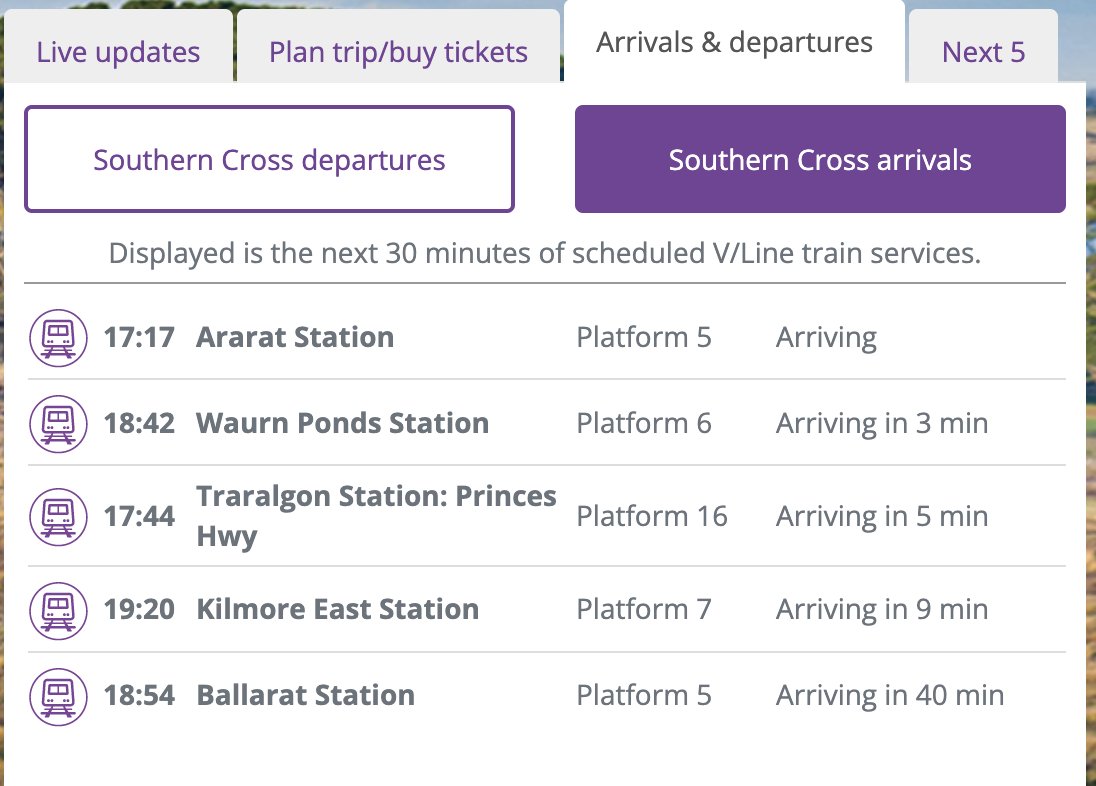Click train icon beside Ararat Station

(x=58, y=338)
